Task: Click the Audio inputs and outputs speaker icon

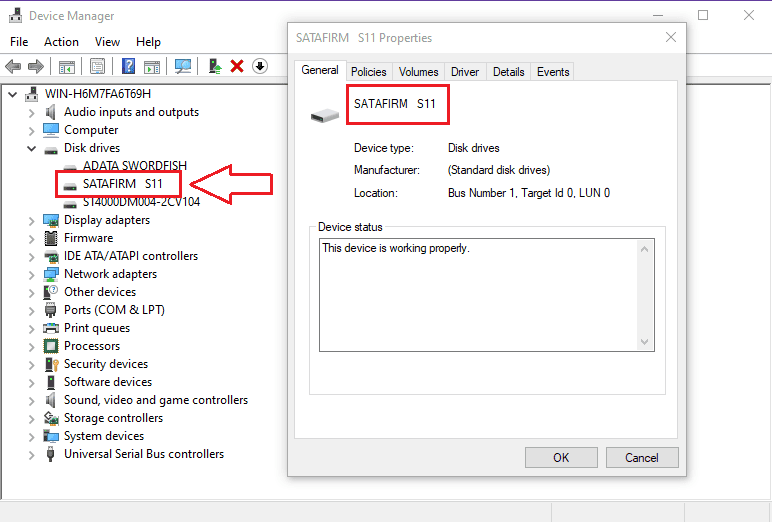Action: pos(50,112)
